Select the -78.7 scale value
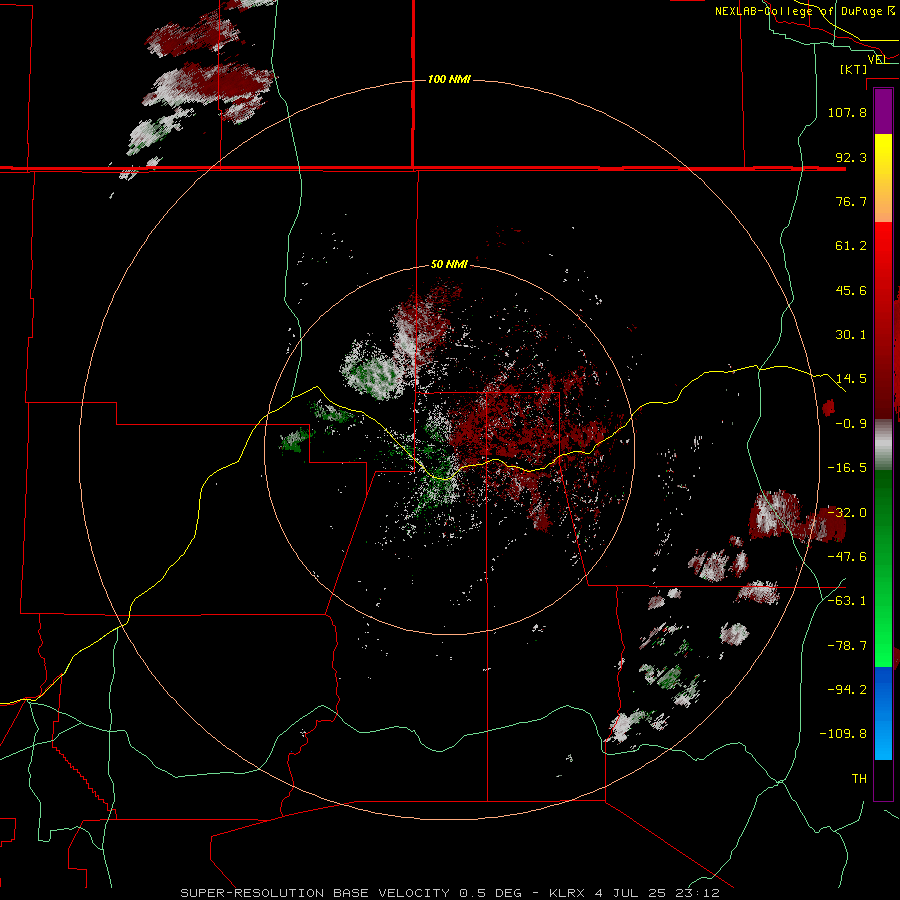The width and height of the screenshot is (900, 900). [847, 646]
